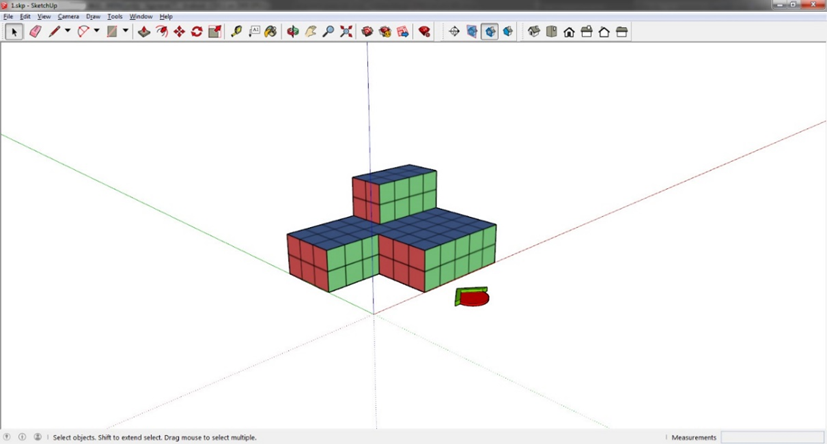Select the Eraser tool
Image resolution: width=829 pixels, height=445 pixels.
(x=35, y=32)
